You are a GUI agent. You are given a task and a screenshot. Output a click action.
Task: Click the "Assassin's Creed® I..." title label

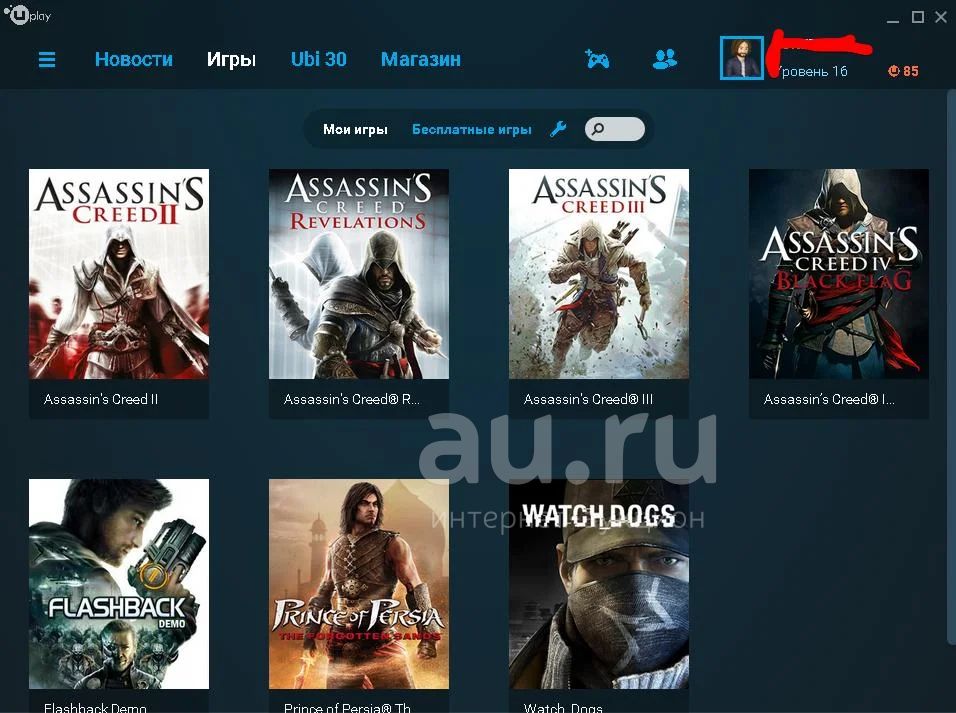pyautogui.click(x=829, y=399)
